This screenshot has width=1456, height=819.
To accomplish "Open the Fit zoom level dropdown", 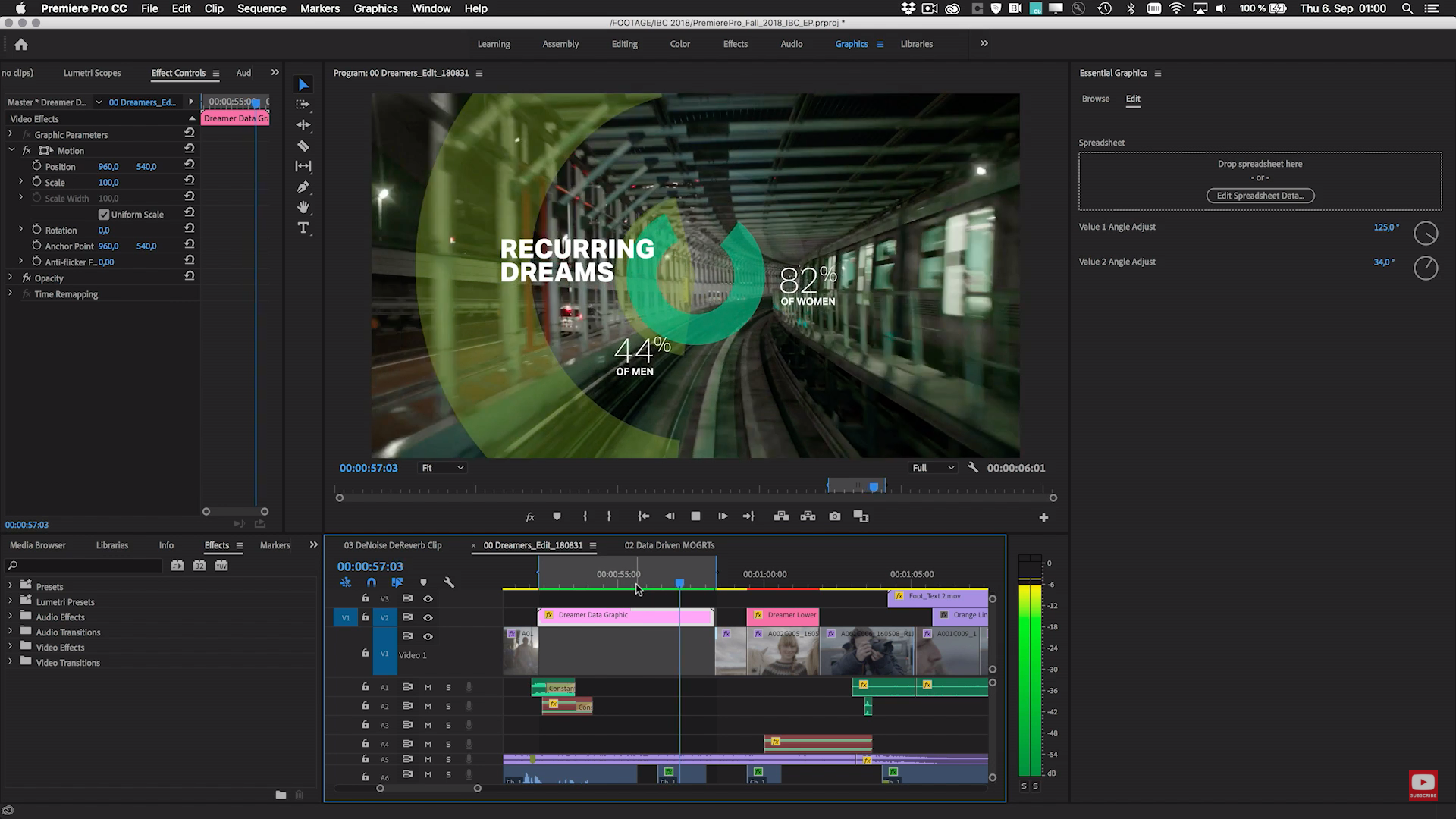I will pos(443,468).
